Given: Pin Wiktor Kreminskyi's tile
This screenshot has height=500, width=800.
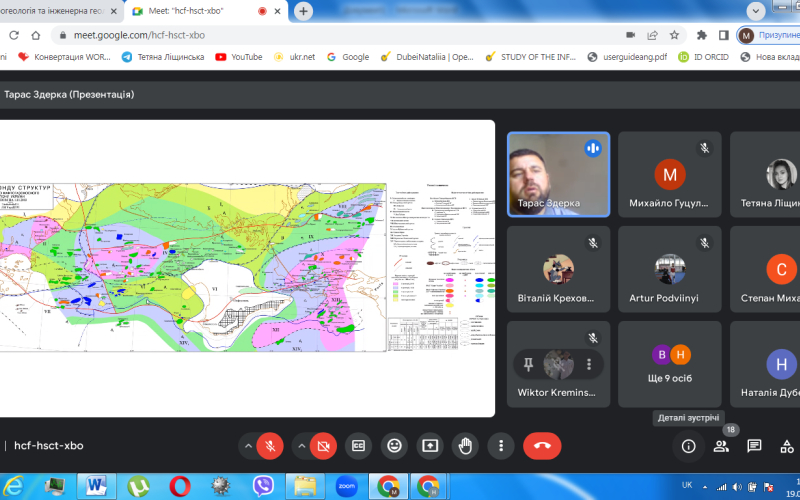Looking at the screenshot, I should point(529,364).
